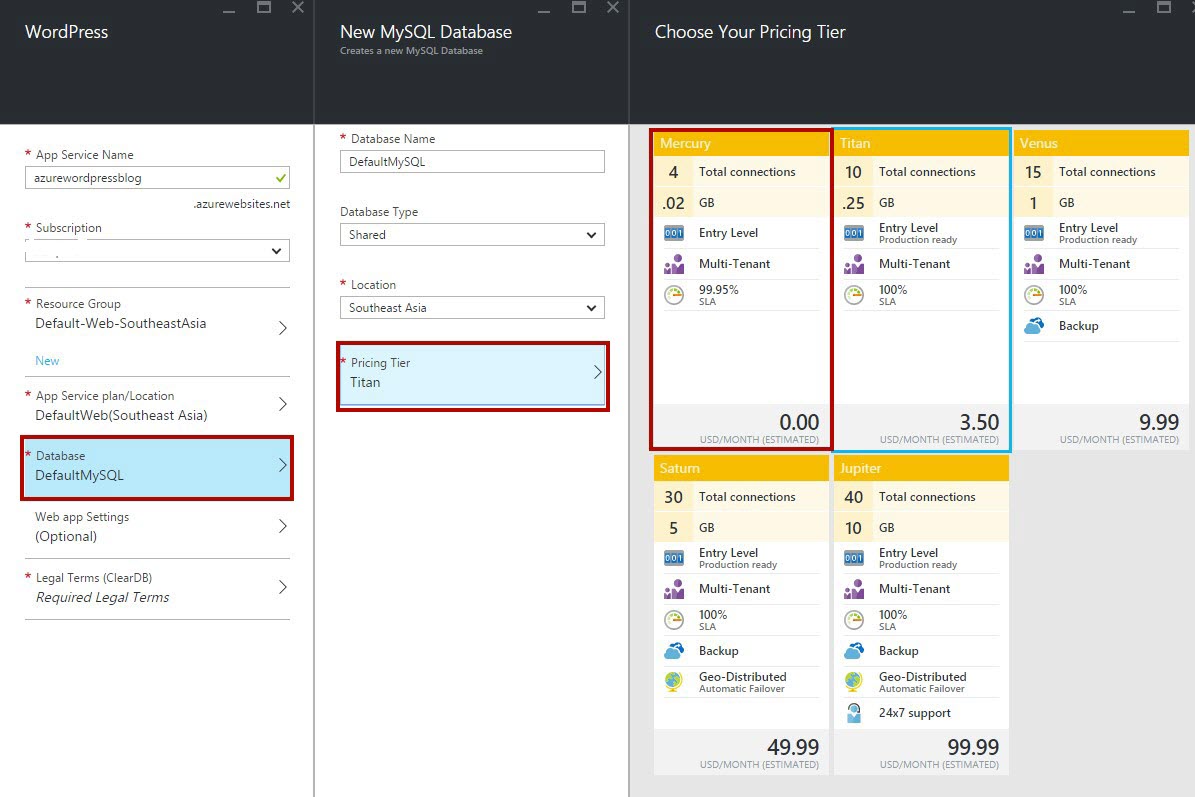Click the Database Name input field
The image size is (1195, 797).
pos(472,162)
